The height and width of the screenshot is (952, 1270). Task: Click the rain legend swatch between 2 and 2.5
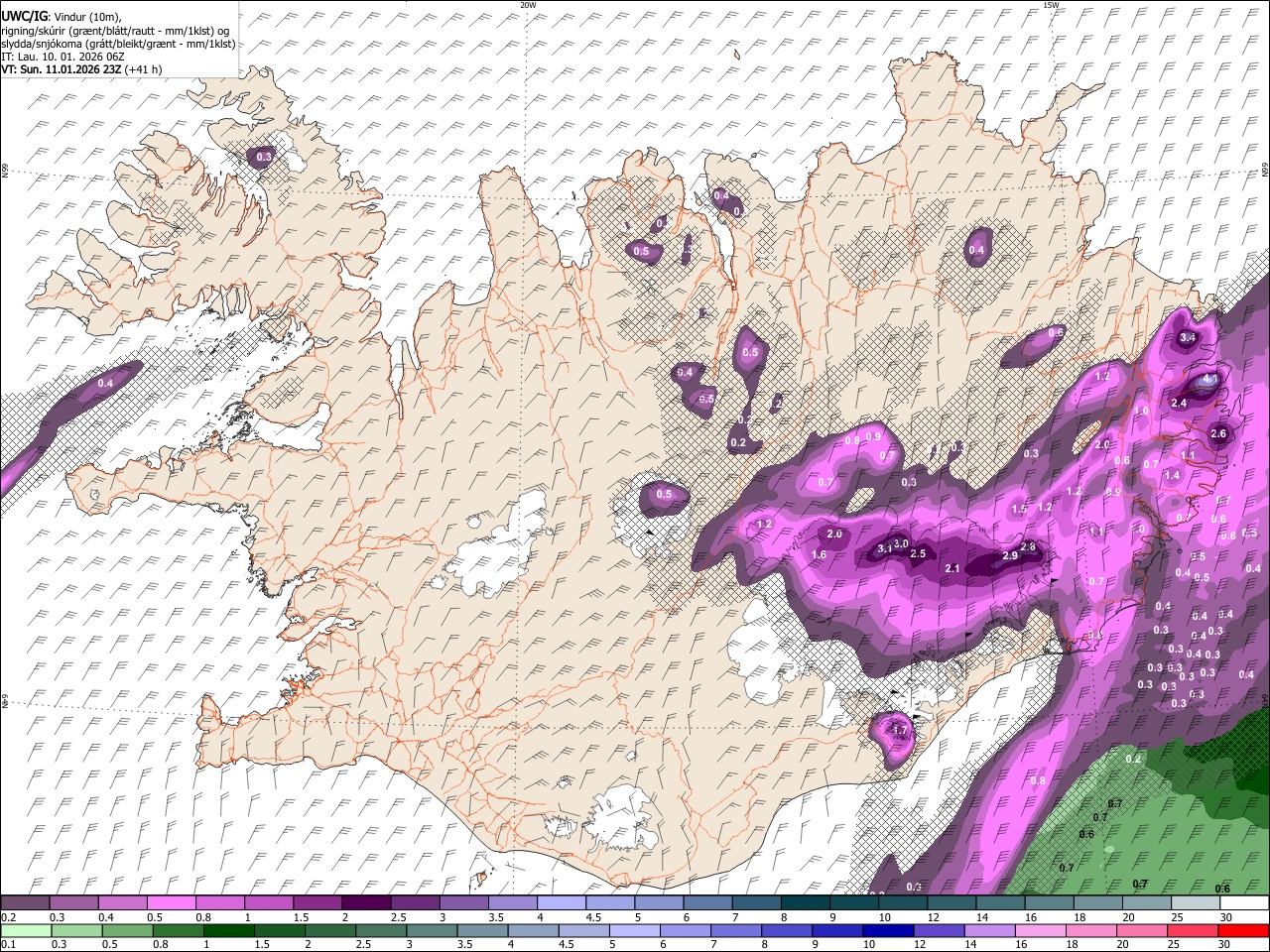point(329,930)
